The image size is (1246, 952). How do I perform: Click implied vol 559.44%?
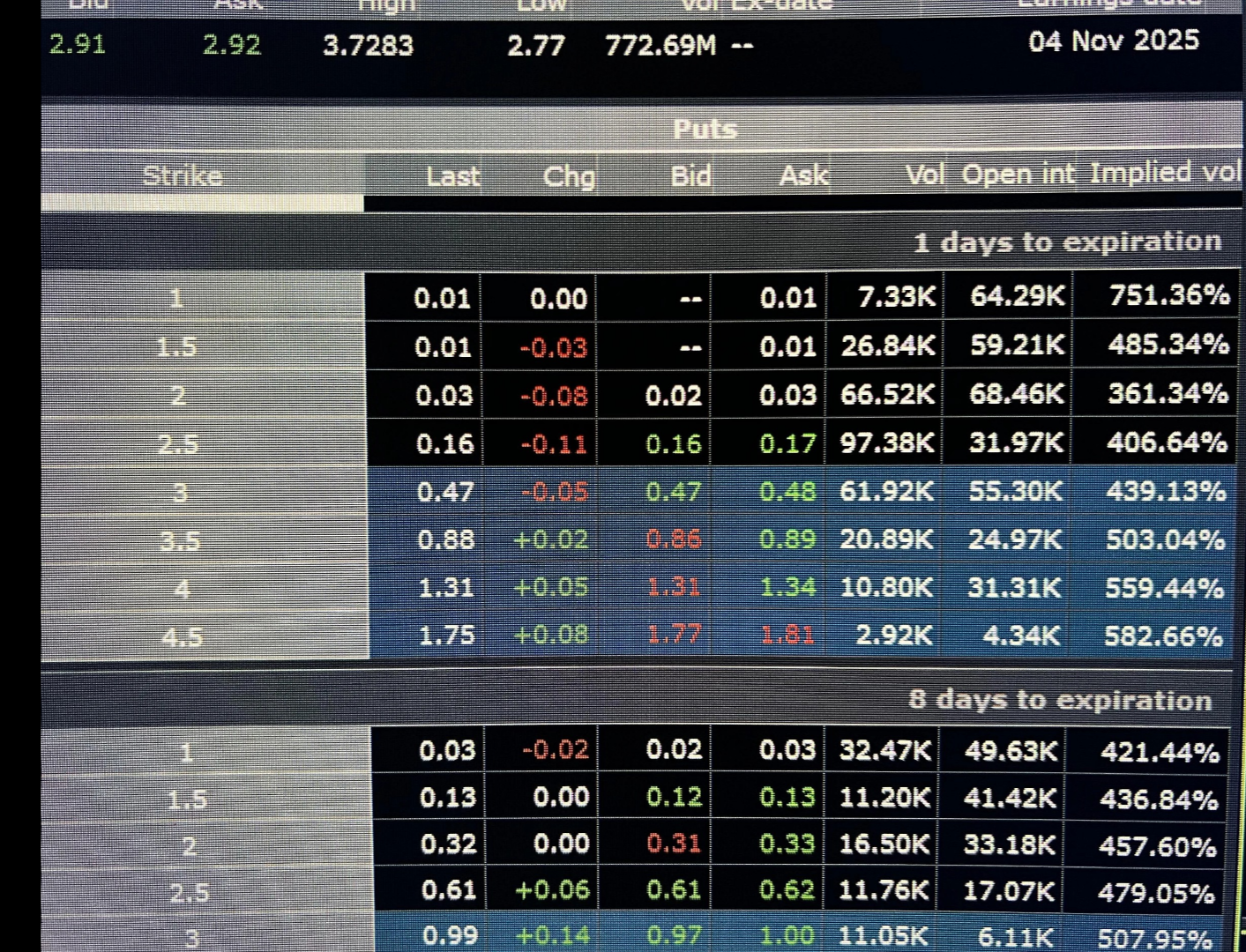pos(1164,588)
